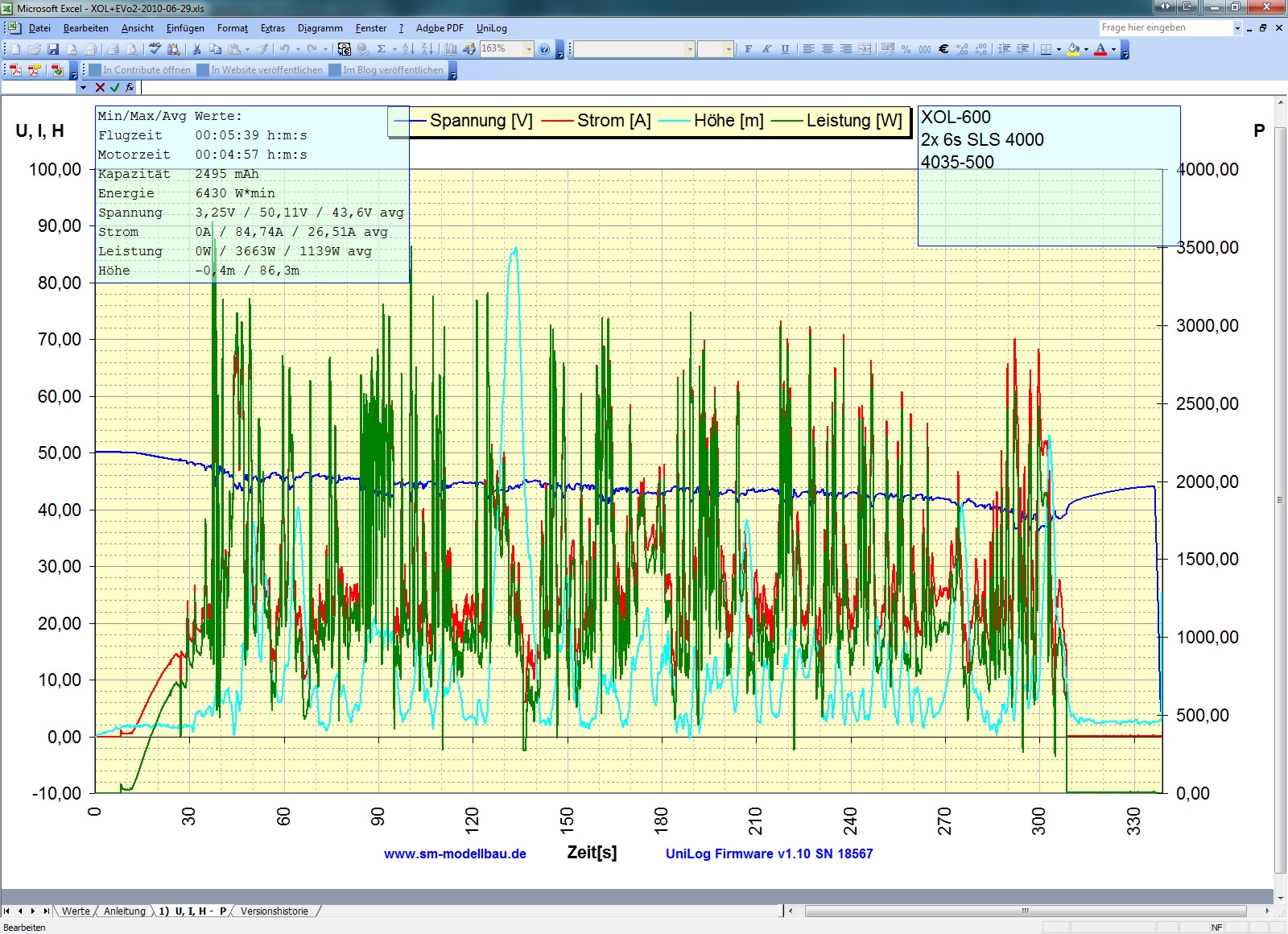Viewport: 1288px width, 934px height.
Task: Click the red font color A swatch
Action: click(1100, 49)
